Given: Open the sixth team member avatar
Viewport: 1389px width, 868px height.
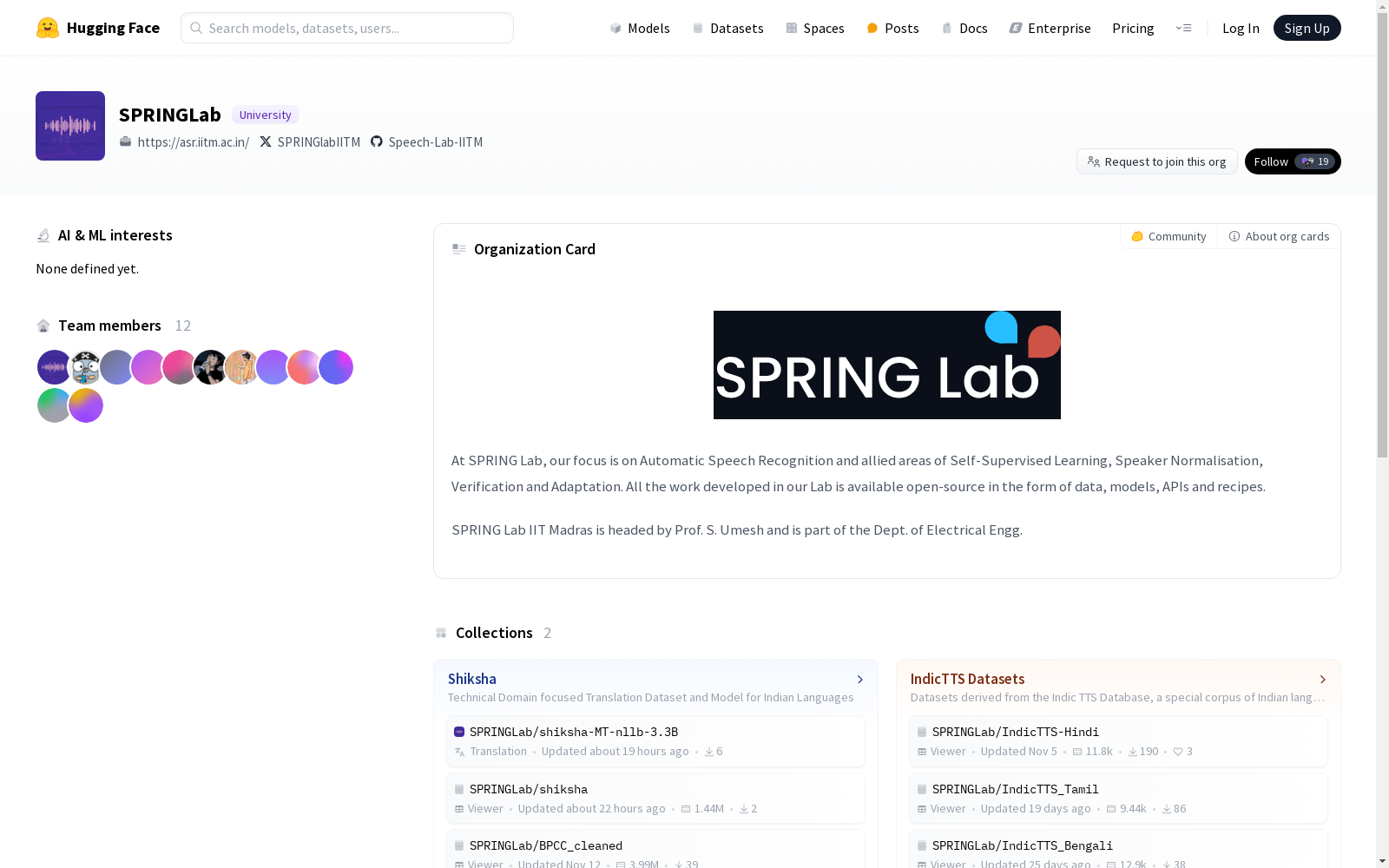Looking at the screenshot, I should click(x=210, y=367).
